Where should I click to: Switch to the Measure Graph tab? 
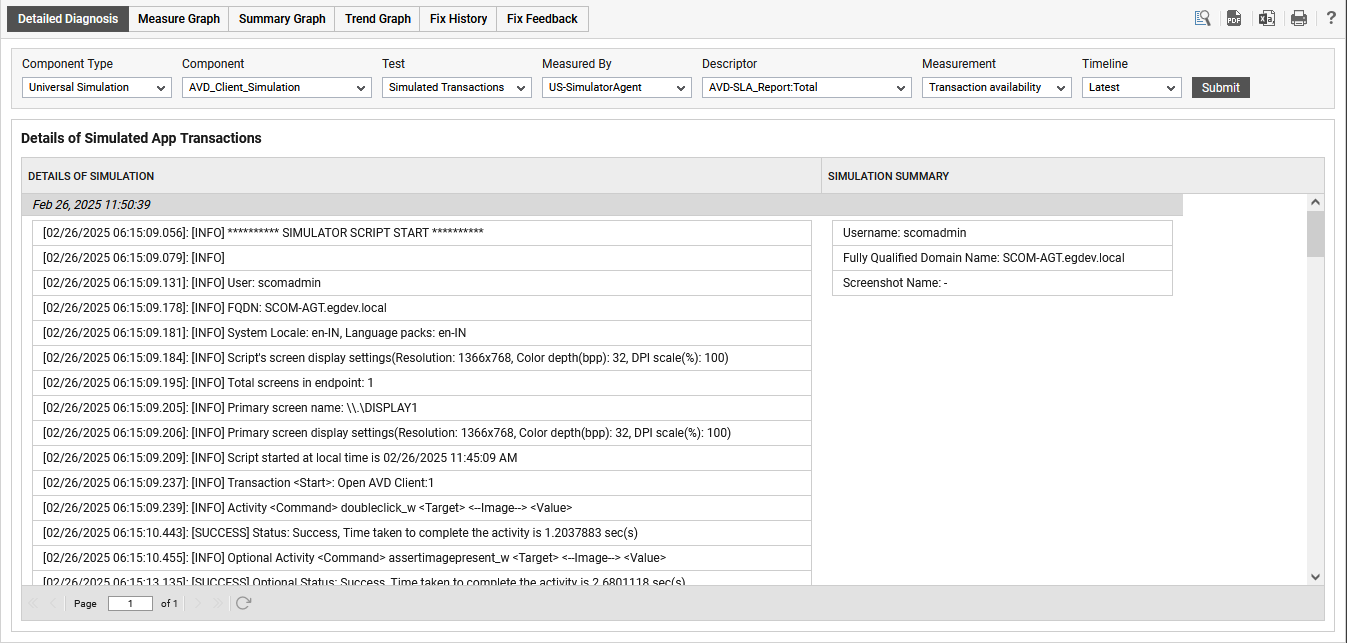pos(179,19)
